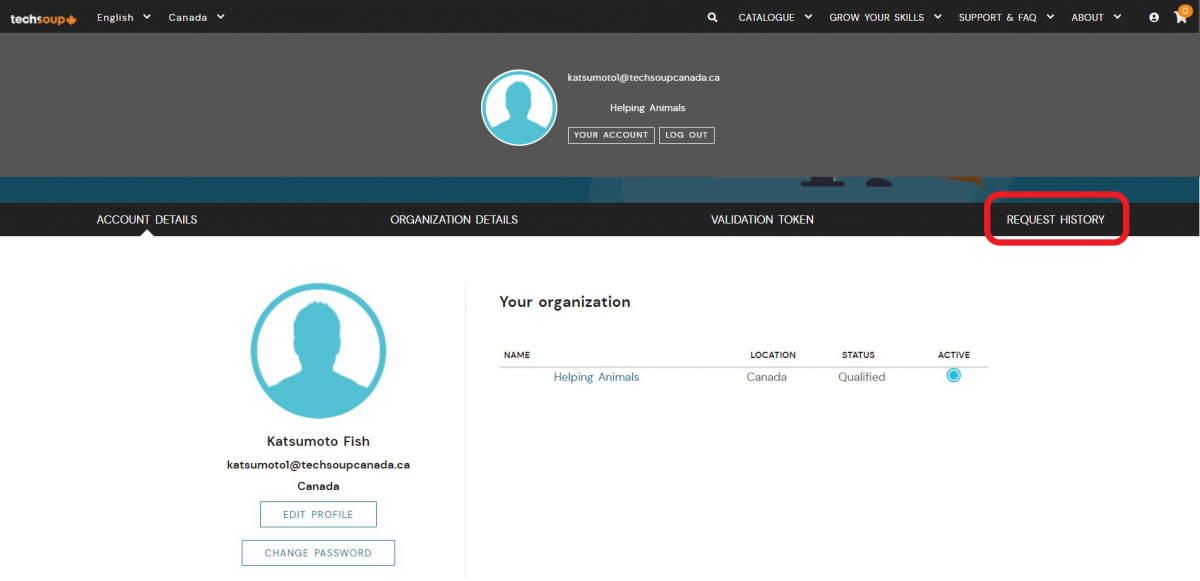Switch to the Request History tab

point(1055,220)
